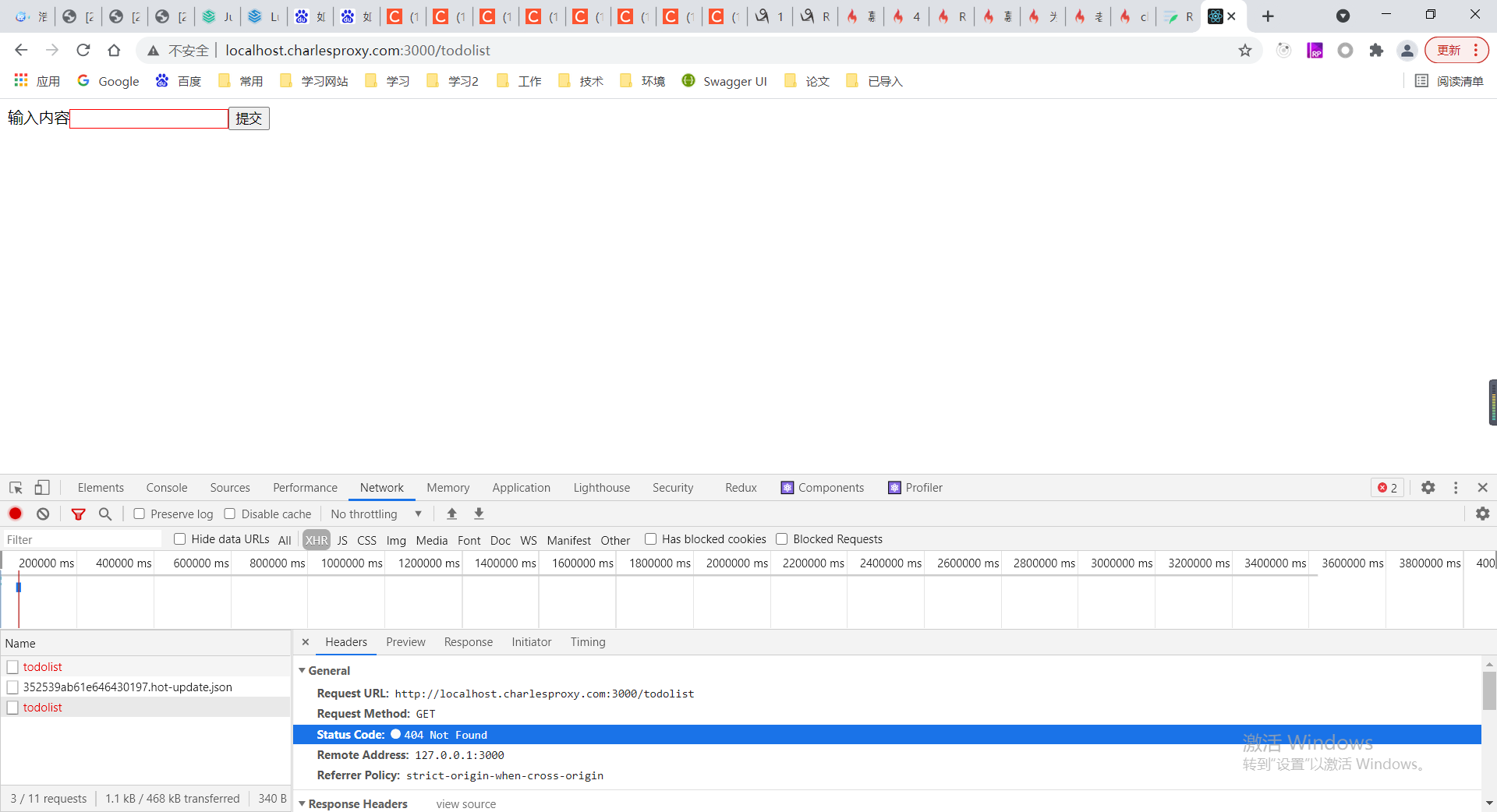Stop recording the network log

click(x=16, y=514)
